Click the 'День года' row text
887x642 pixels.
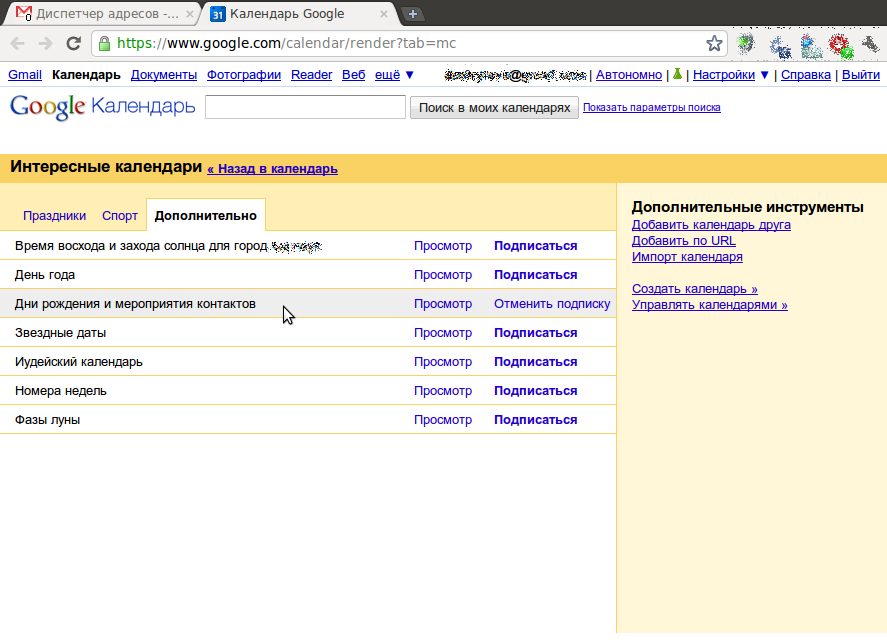point(45,275)
